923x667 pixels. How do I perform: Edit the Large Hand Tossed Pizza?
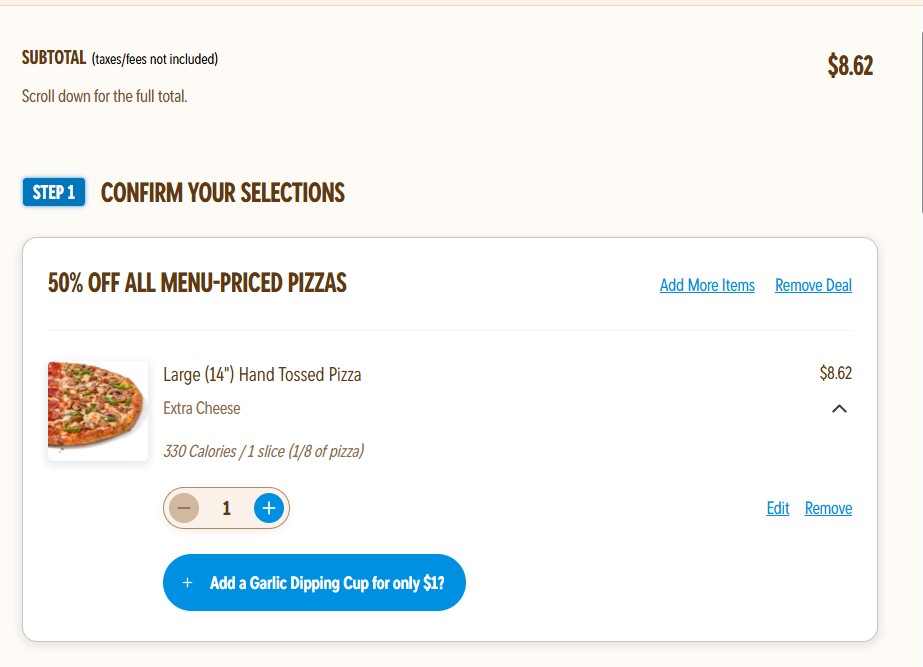click(x=778, y=508)
